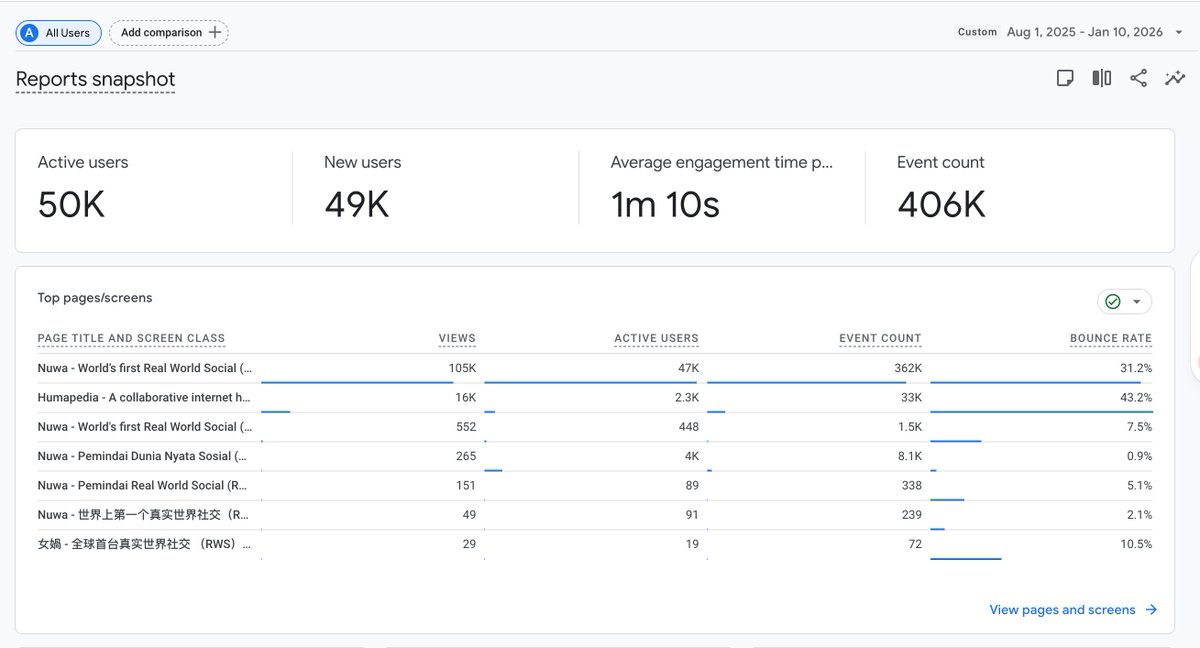Click the Top pages/screens card title
The height and width of the screenshot is (648, 1200).
pos(95,298)
